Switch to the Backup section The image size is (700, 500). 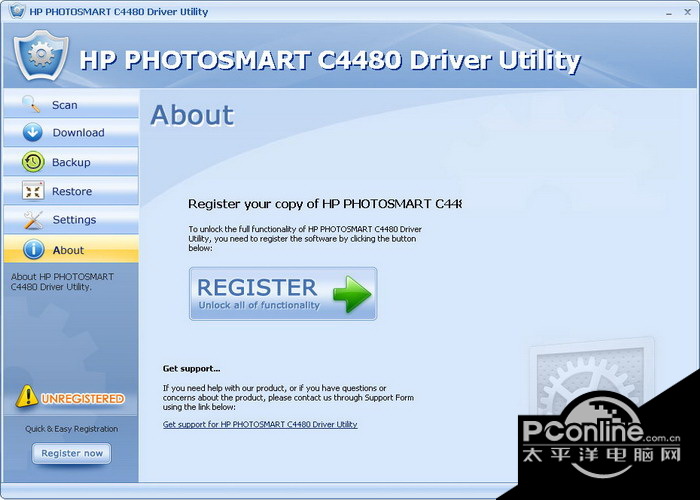[x=71, y=162]
